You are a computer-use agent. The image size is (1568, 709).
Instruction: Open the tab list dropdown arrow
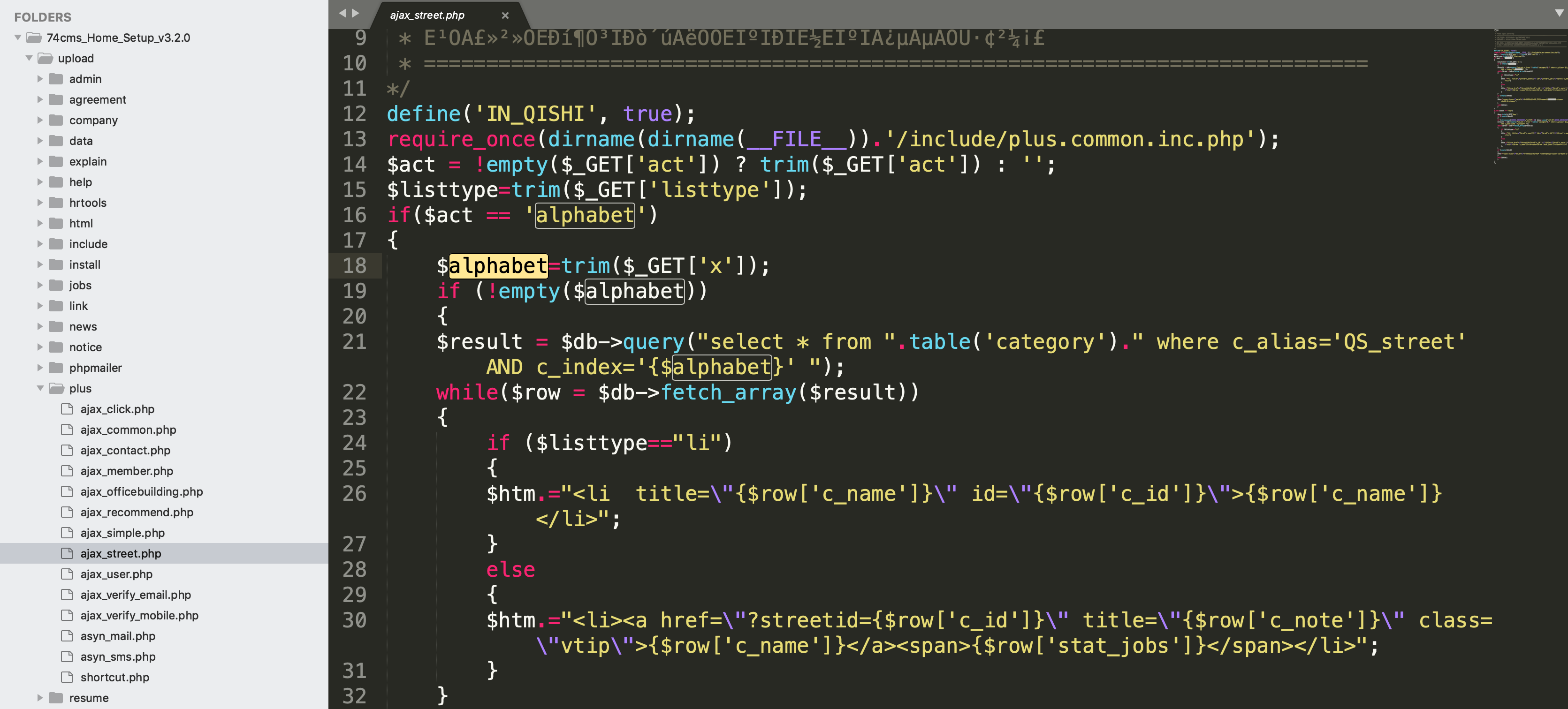pyautogui.click(x=1559, y=13)
